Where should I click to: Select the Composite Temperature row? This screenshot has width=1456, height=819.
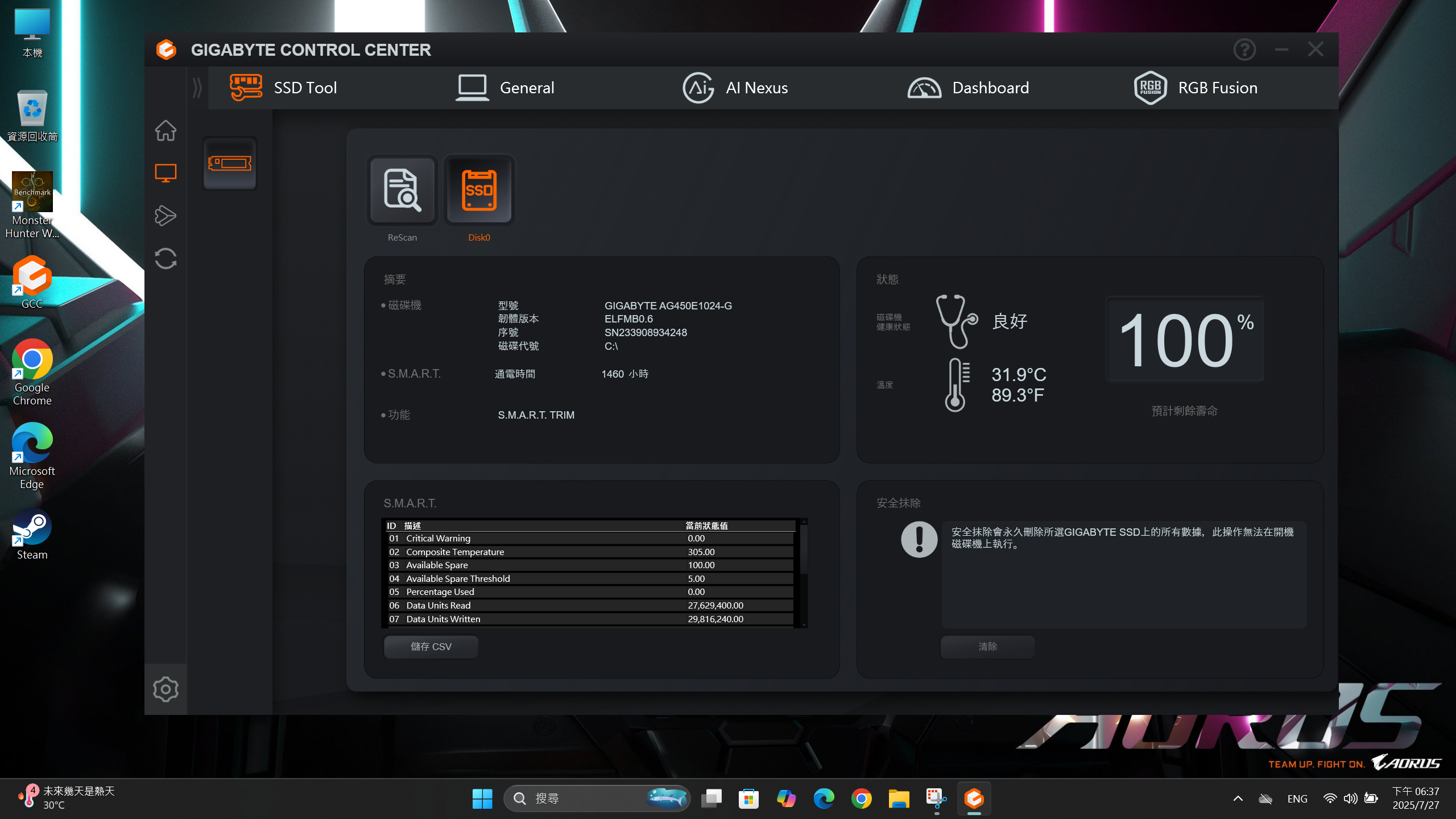click(590, 552)
